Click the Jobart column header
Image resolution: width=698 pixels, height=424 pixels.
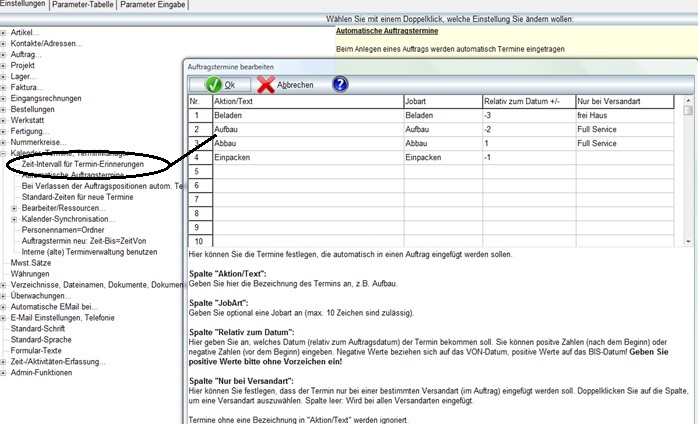(443, 101)
